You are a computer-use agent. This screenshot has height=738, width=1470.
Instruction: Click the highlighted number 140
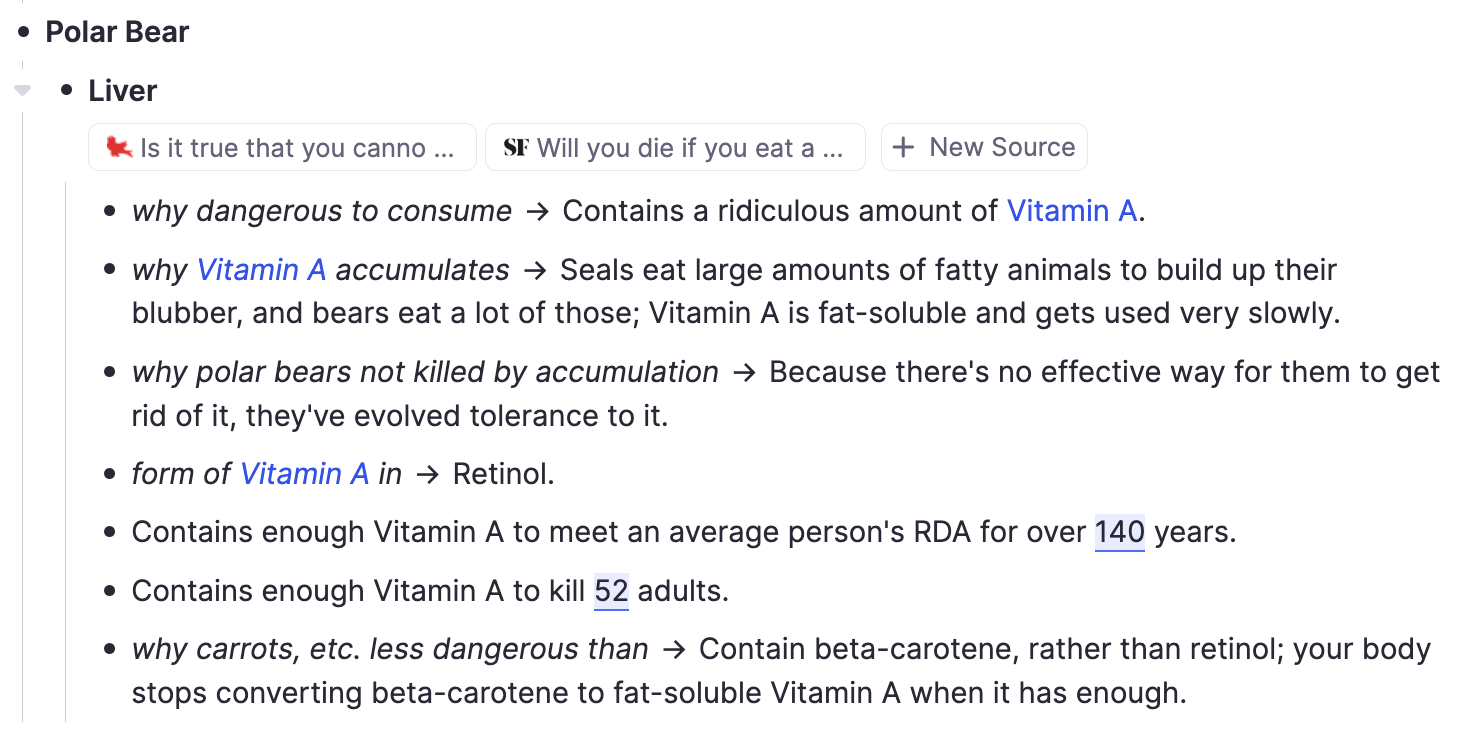click(x=1119, y=532)
